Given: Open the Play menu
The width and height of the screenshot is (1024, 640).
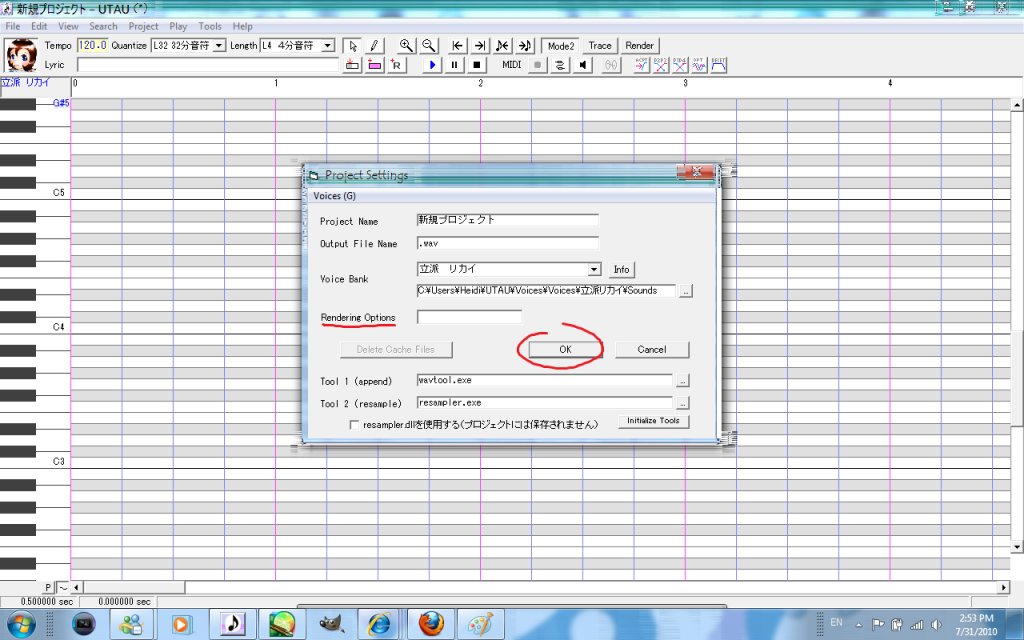Looking at the screenshot, I should [178, 26].
